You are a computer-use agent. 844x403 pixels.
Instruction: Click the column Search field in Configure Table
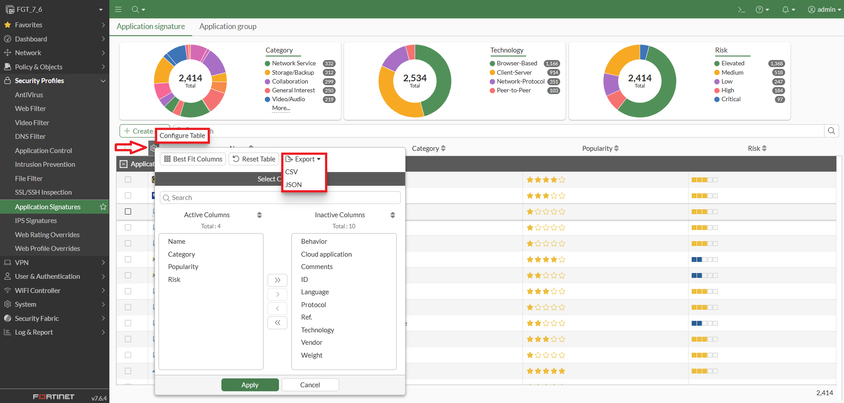point(280,198)
